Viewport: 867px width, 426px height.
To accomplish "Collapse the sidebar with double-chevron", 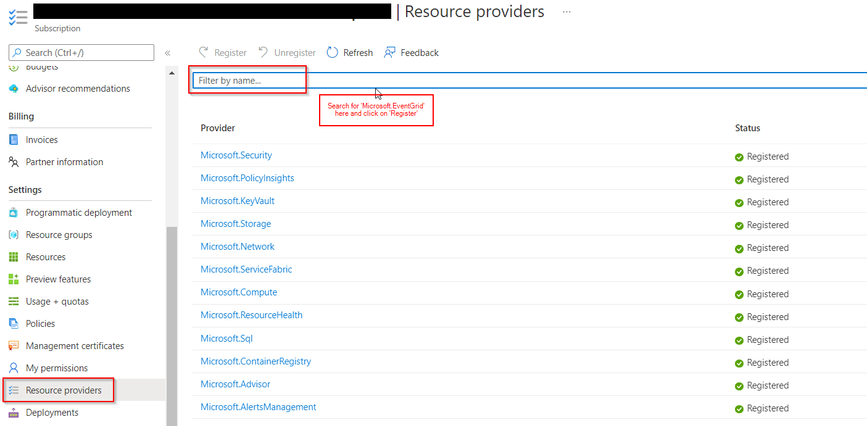I will [168, 53].
